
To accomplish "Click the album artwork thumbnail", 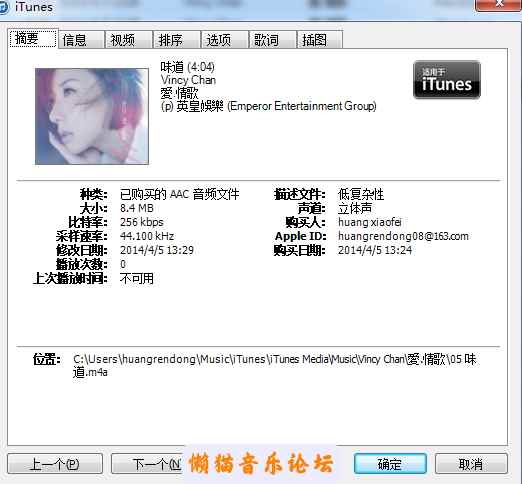I will click(x=92, y=116).
